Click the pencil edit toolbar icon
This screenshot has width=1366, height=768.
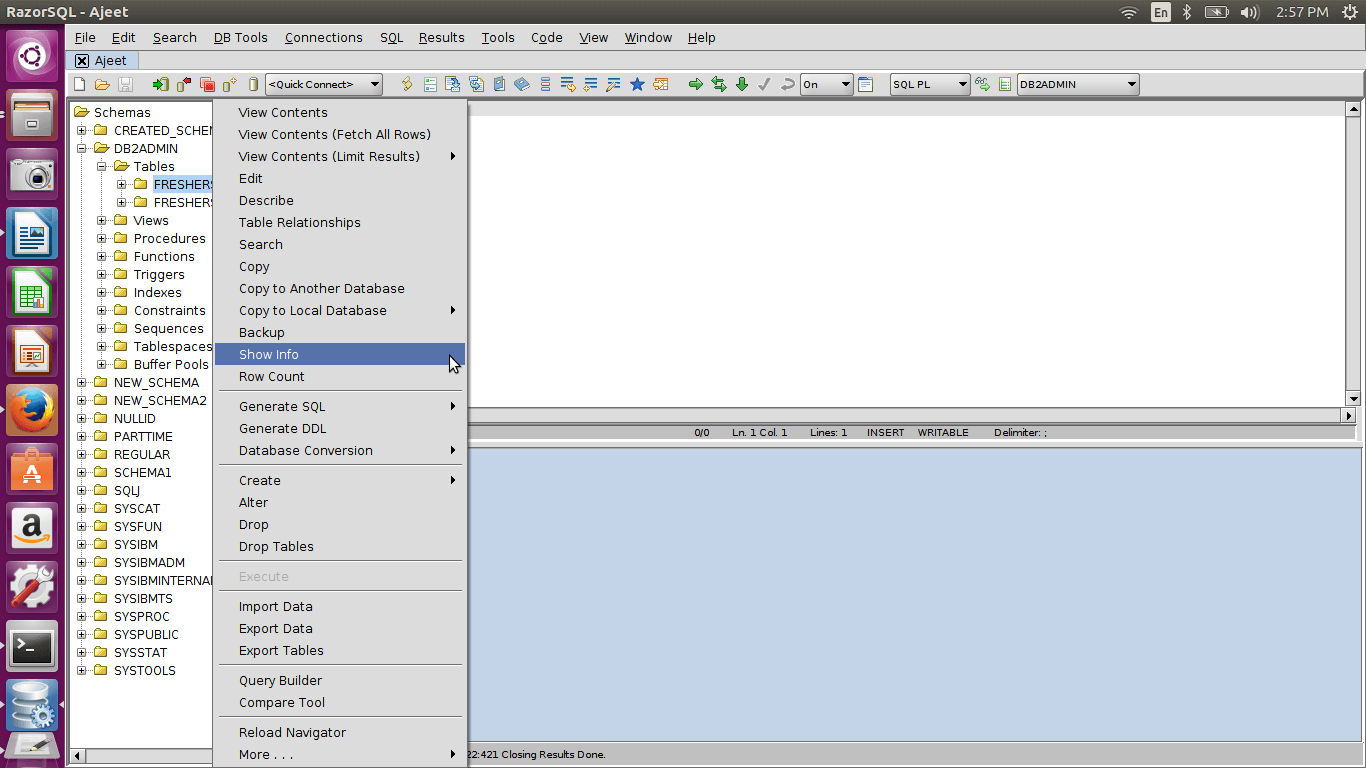(x=613, y=85)
